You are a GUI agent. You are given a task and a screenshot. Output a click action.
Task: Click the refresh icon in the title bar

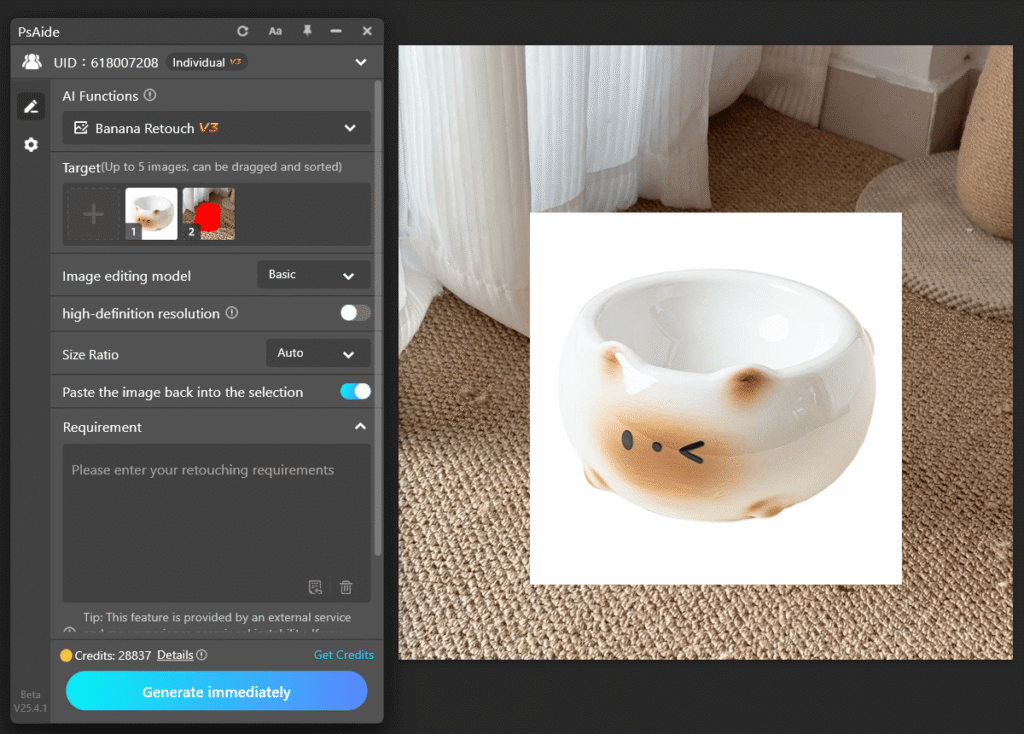click(242, 31)
